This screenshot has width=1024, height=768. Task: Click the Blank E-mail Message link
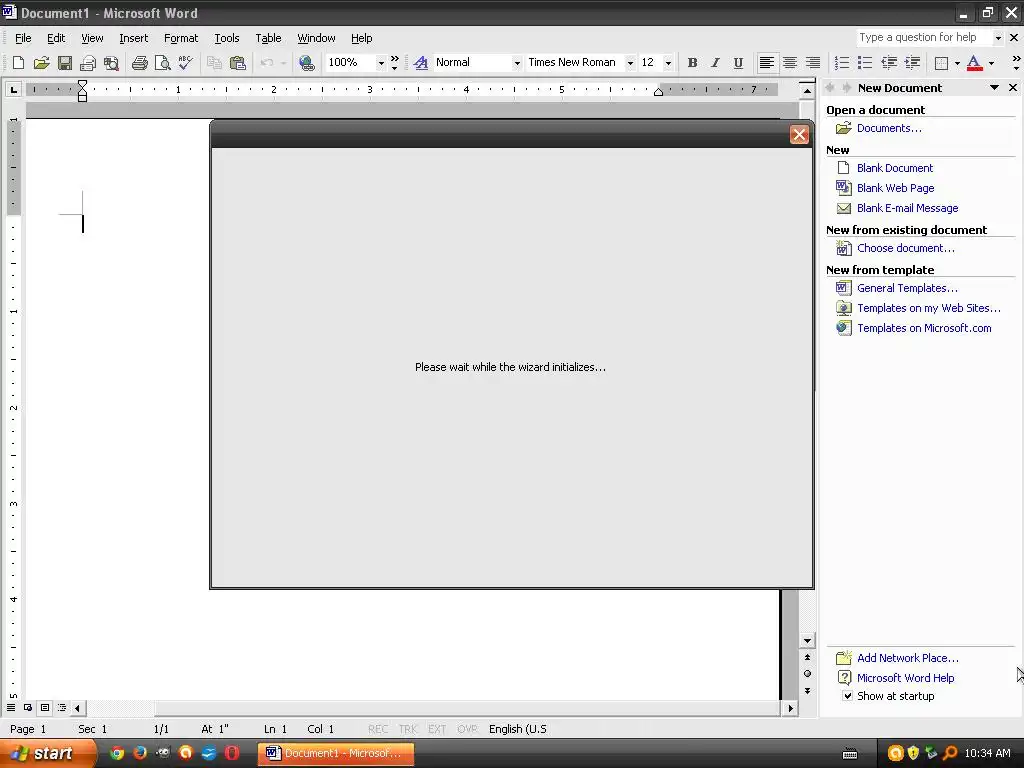click(908, 208)
